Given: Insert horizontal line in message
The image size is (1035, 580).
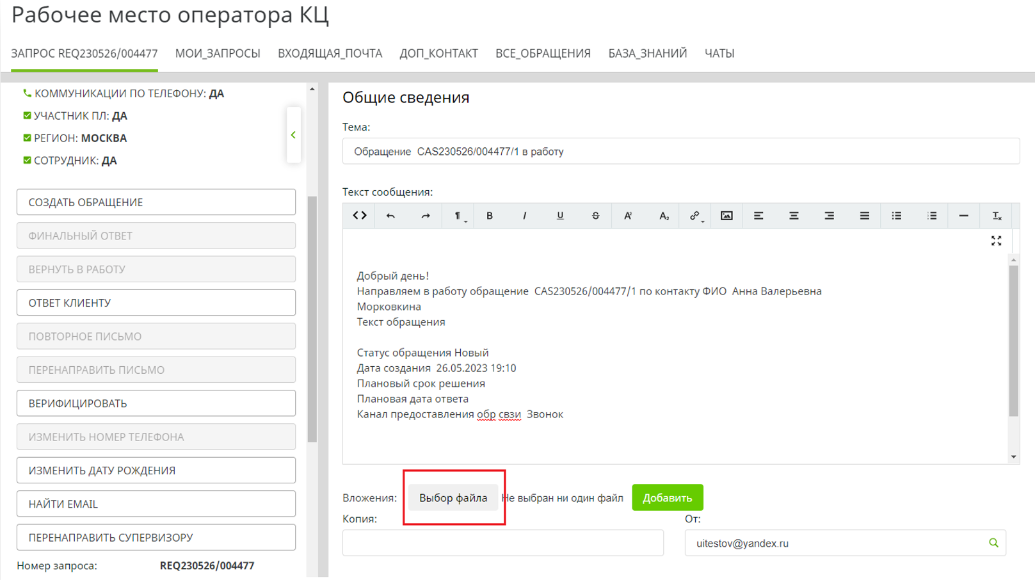Looking at the screenshot, I should coord(963,216).
